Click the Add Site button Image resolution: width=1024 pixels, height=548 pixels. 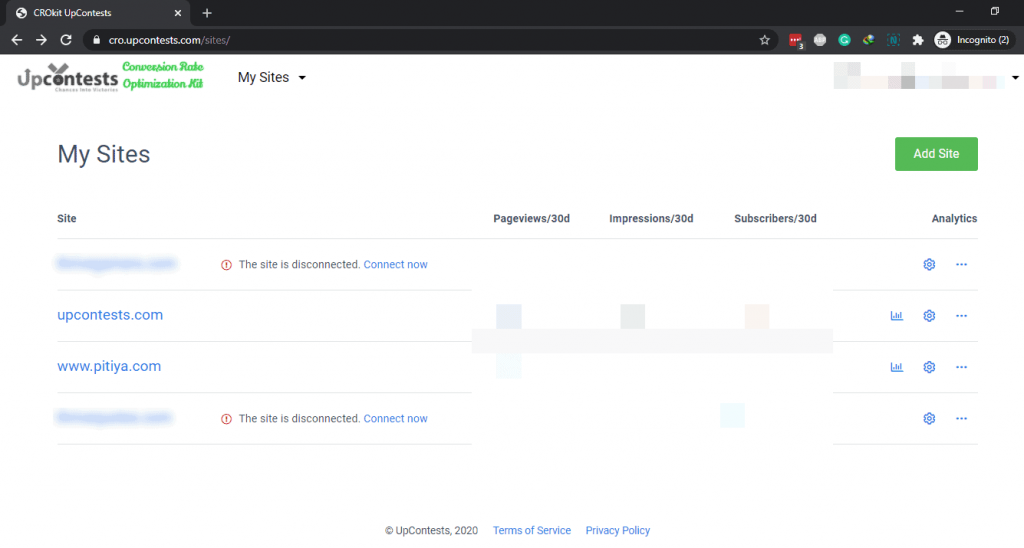pyautogui.click(x=936, y=154)
